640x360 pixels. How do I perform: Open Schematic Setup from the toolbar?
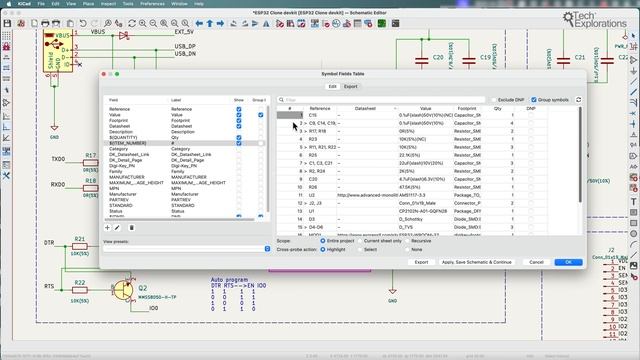(21, 24)
